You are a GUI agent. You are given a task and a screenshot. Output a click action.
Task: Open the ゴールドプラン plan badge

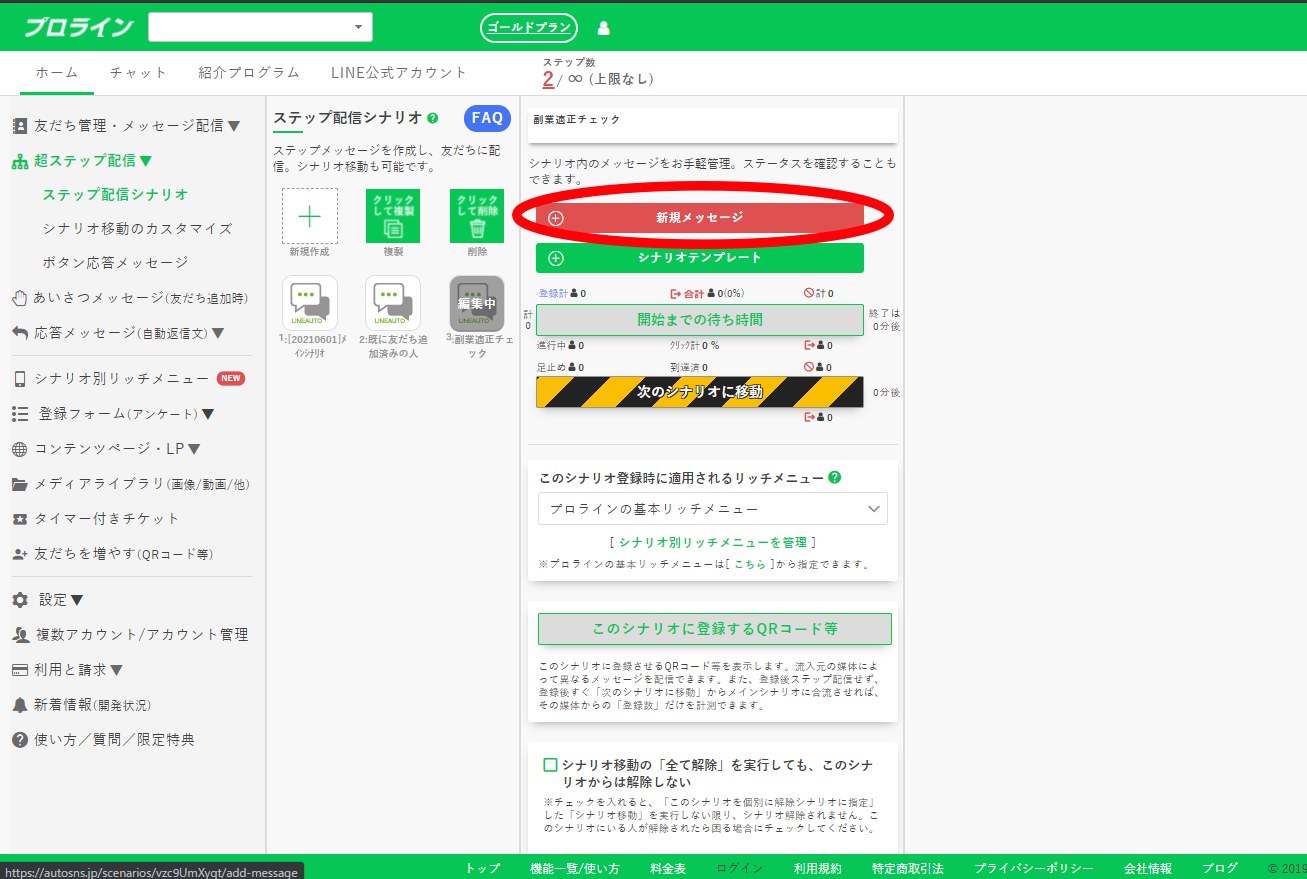click(529, 28)
